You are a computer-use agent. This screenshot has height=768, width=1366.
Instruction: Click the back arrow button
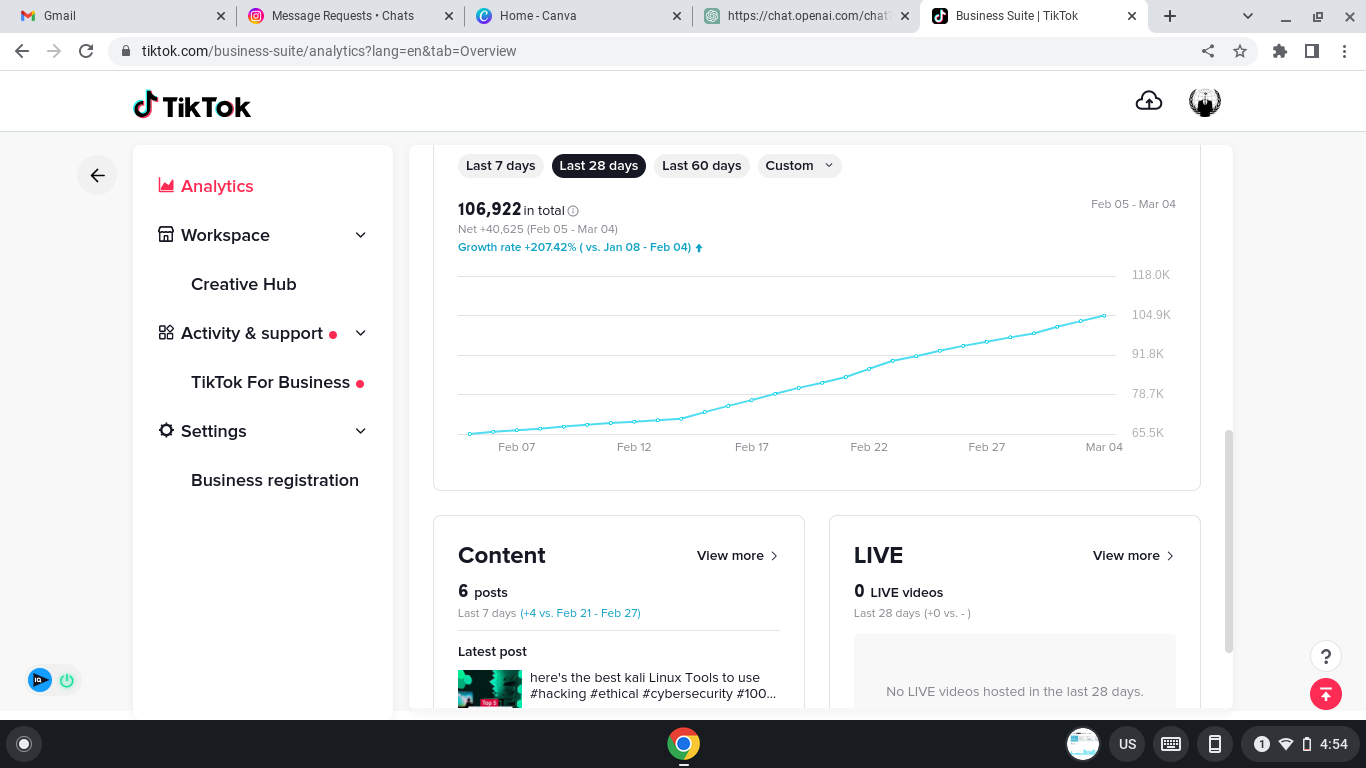[97, 175]
